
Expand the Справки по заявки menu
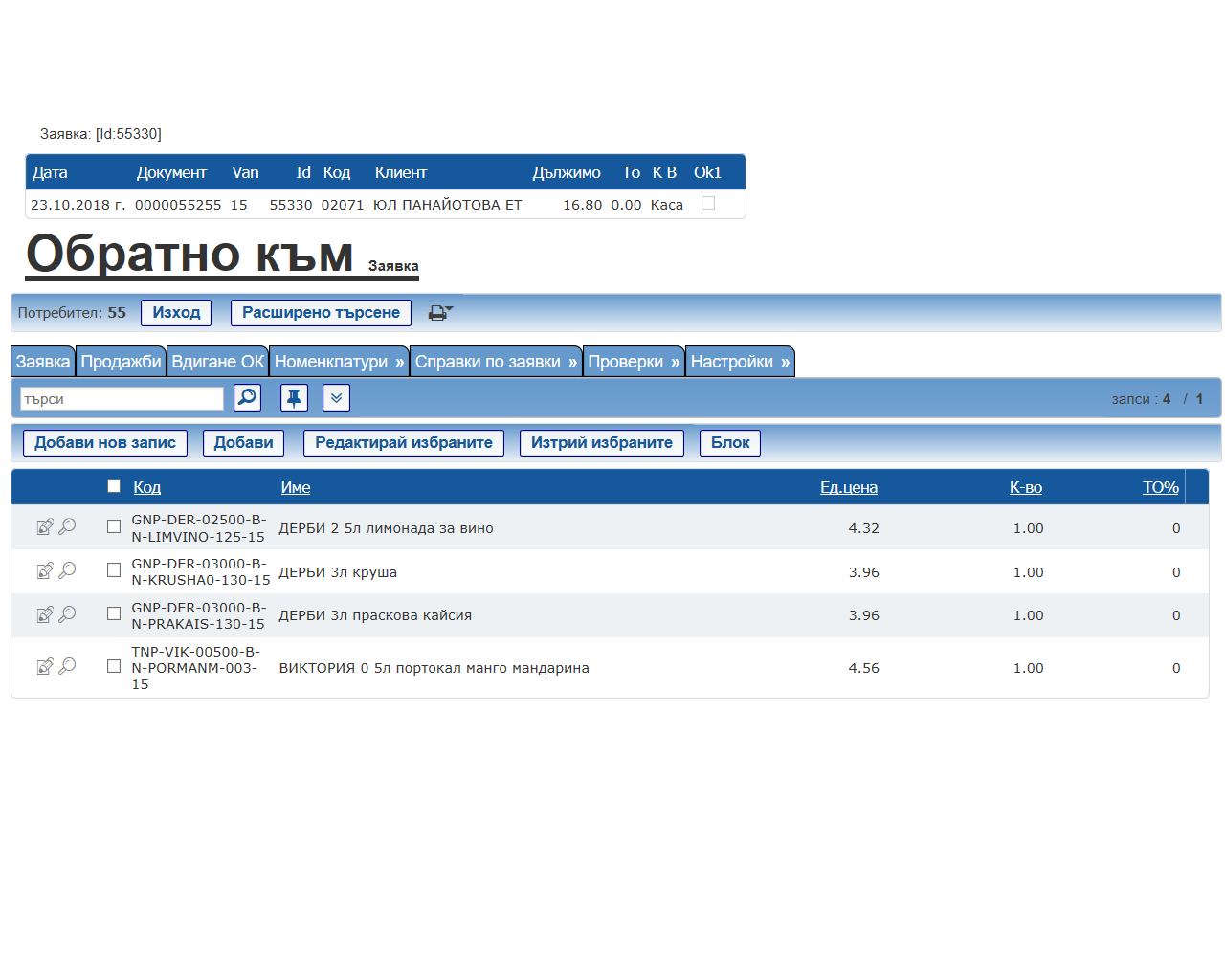495,362
